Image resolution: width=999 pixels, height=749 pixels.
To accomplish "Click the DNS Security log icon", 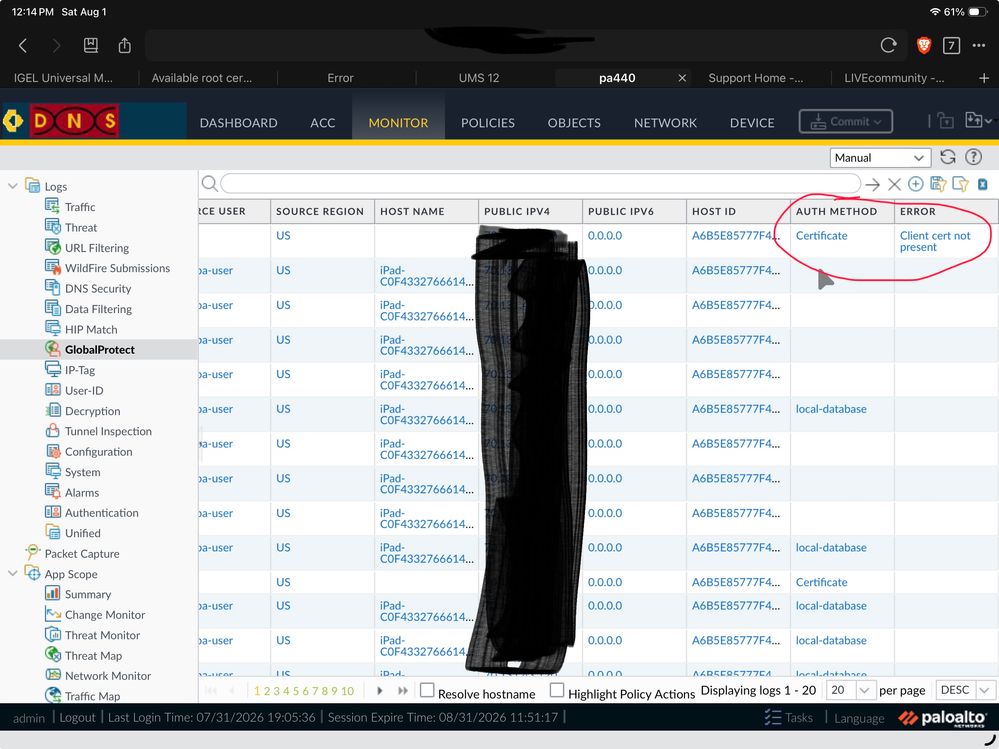I will (x=53, y=288).
